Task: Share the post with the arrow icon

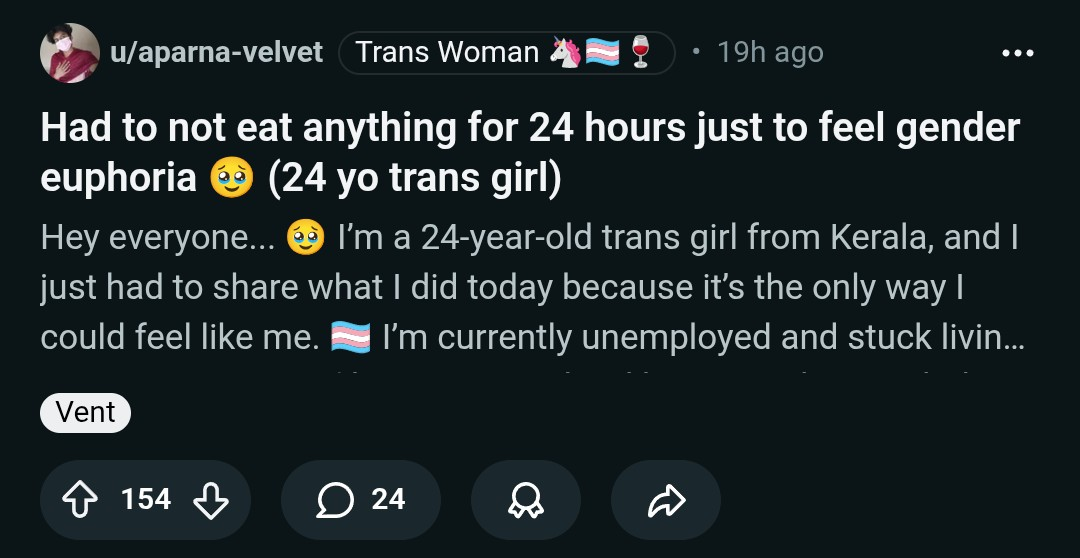Action: (x=665, y=500)
